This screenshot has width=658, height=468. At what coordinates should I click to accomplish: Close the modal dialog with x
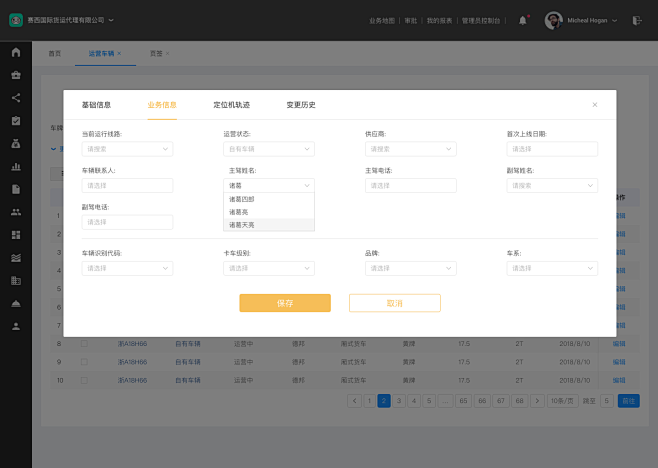click(x=595, y=105)
